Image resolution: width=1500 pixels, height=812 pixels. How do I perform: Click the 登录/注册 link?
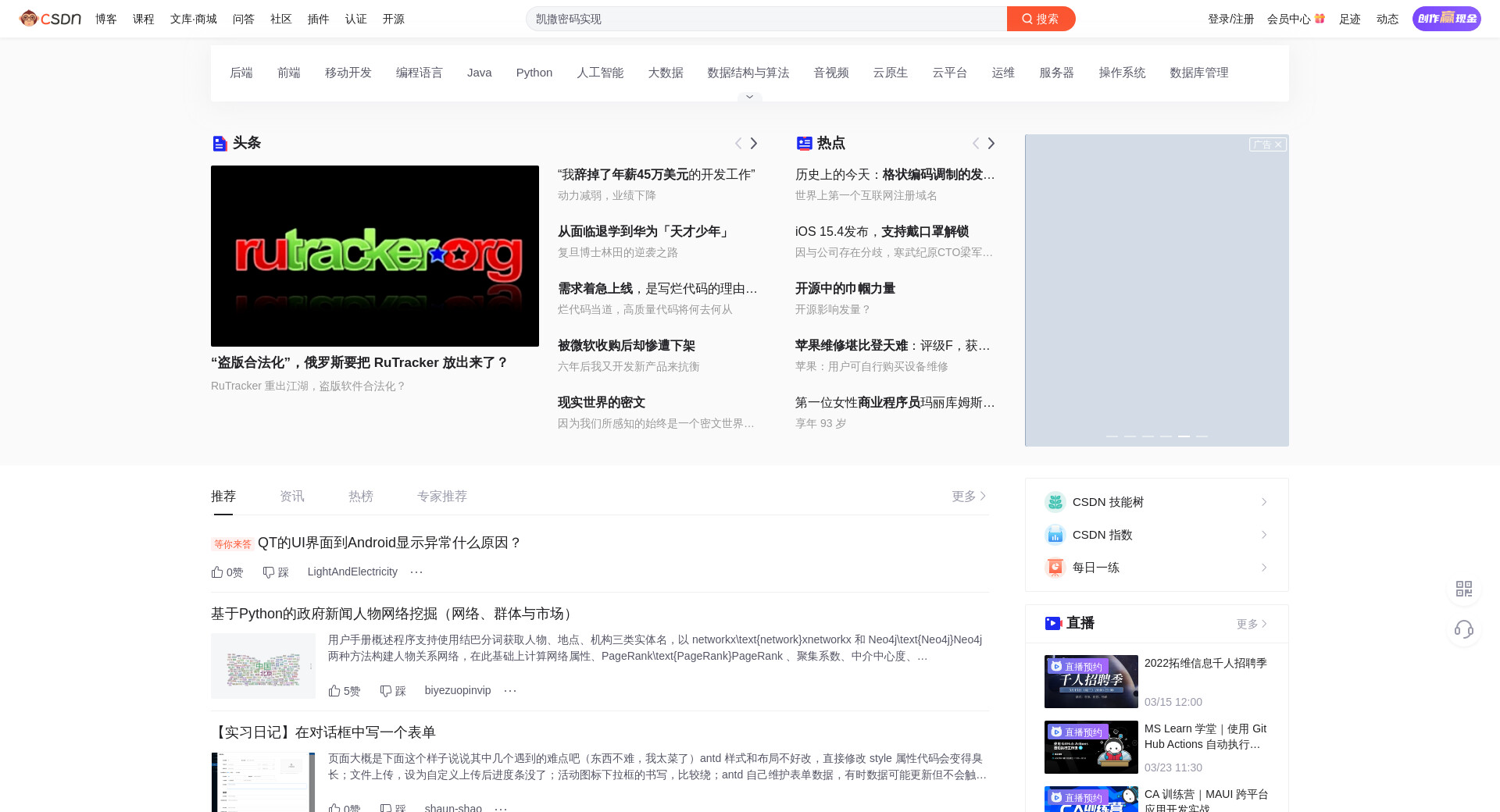pyautogui.click(x=1230, y=20)
